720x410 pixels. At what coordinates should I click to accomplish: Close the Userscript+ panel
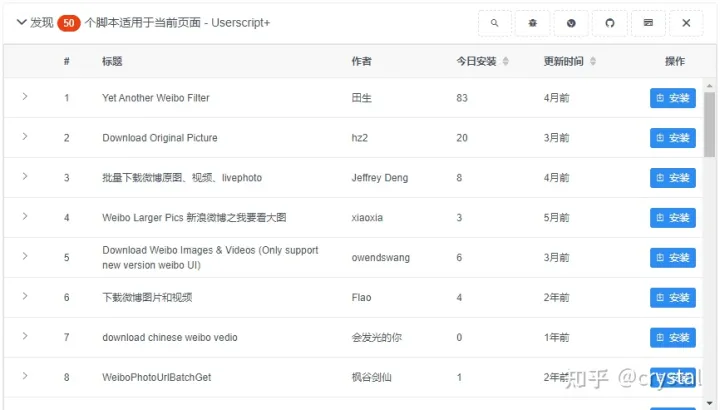686,23
